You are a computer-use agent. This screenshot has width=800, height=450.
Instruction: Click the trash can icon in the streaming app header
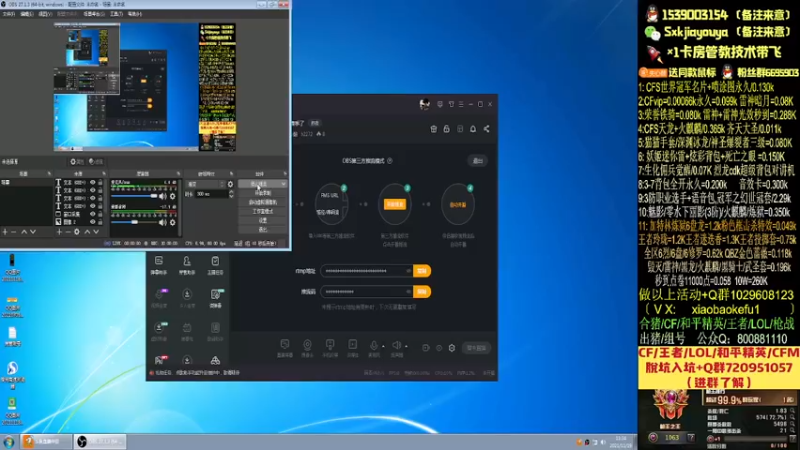(x=433, y=129)
